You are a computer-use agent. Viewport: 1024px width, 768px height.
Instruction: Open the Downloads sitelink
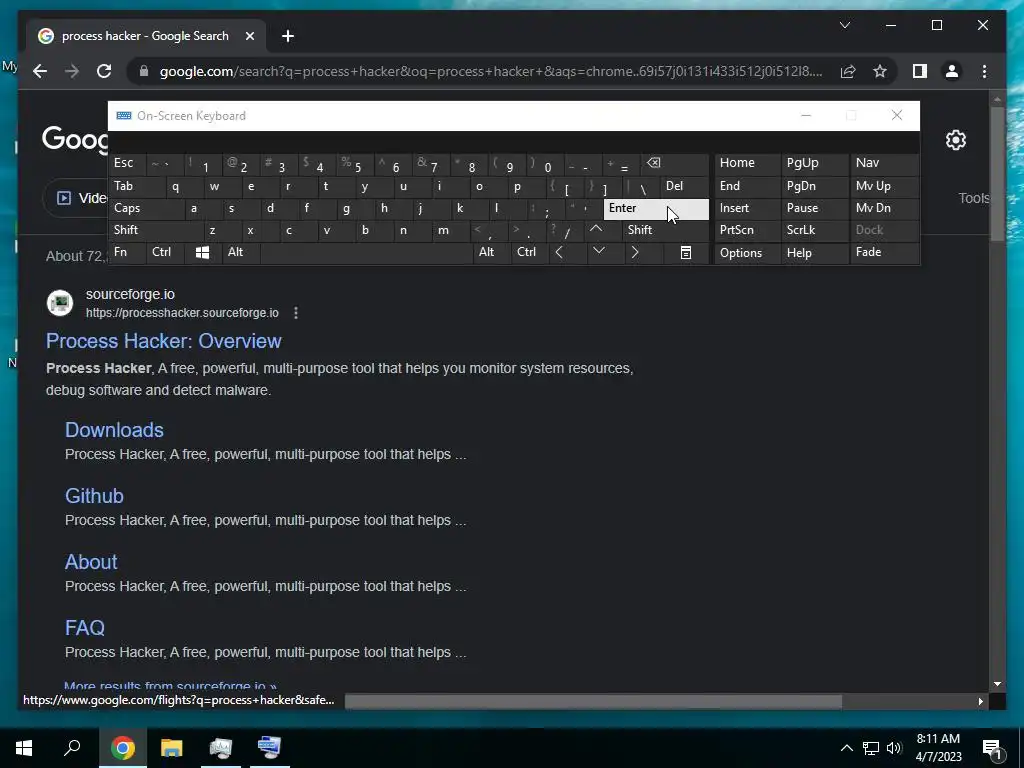pos(114,430)
